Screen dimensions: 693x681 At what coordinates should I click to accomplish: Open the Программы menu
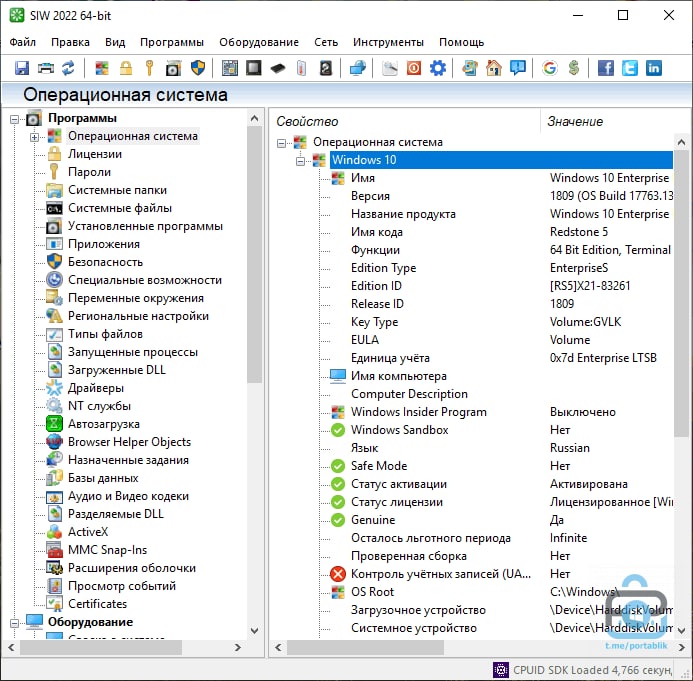(x=171, y=42)
